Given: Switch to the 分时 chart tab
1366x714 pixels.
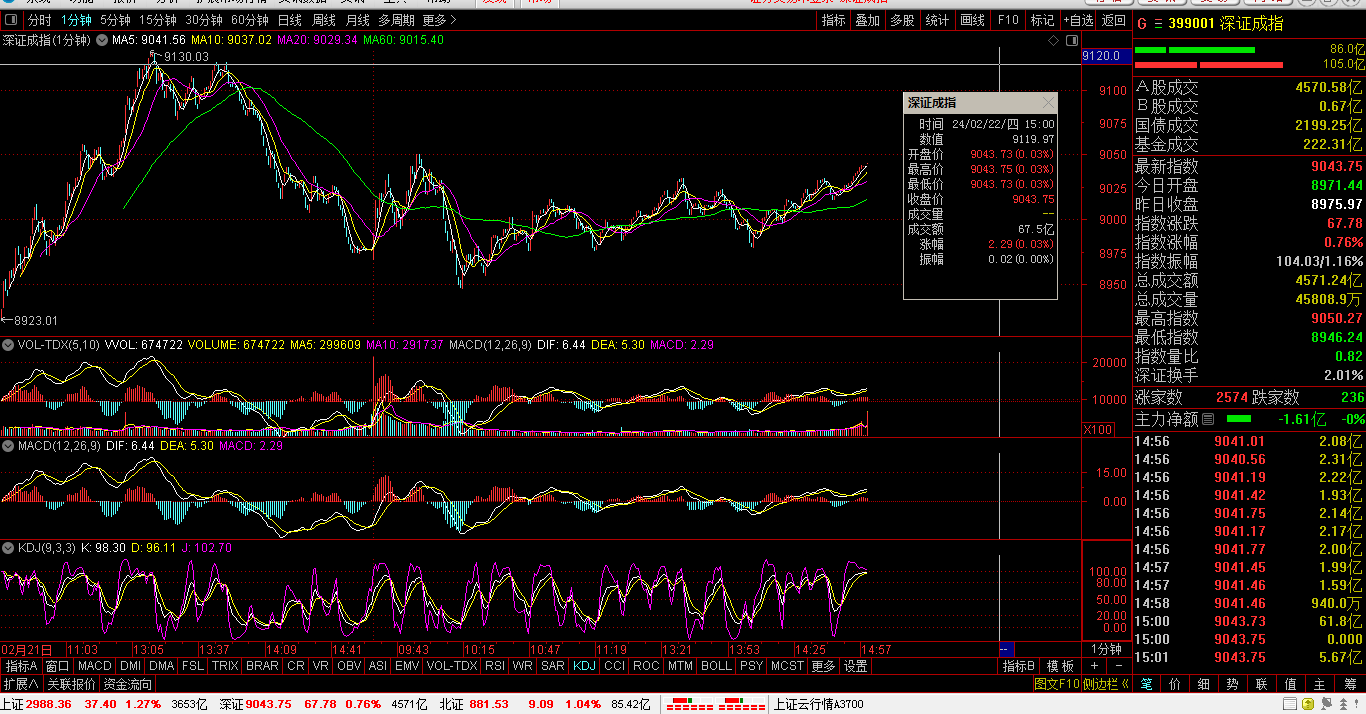Looking at the screenshot, I should 40,20.
